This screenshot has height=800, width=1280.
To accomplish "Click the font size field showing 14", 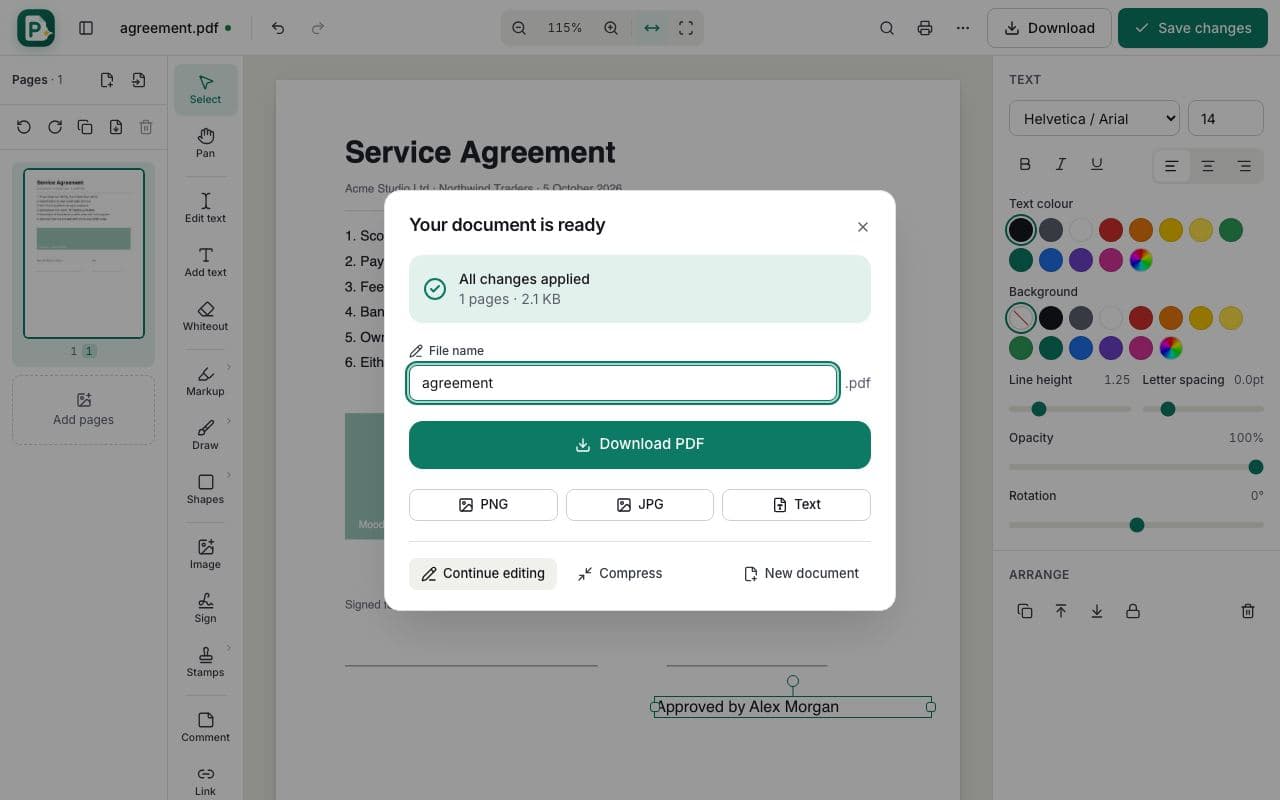I will tap(1226, 119).
